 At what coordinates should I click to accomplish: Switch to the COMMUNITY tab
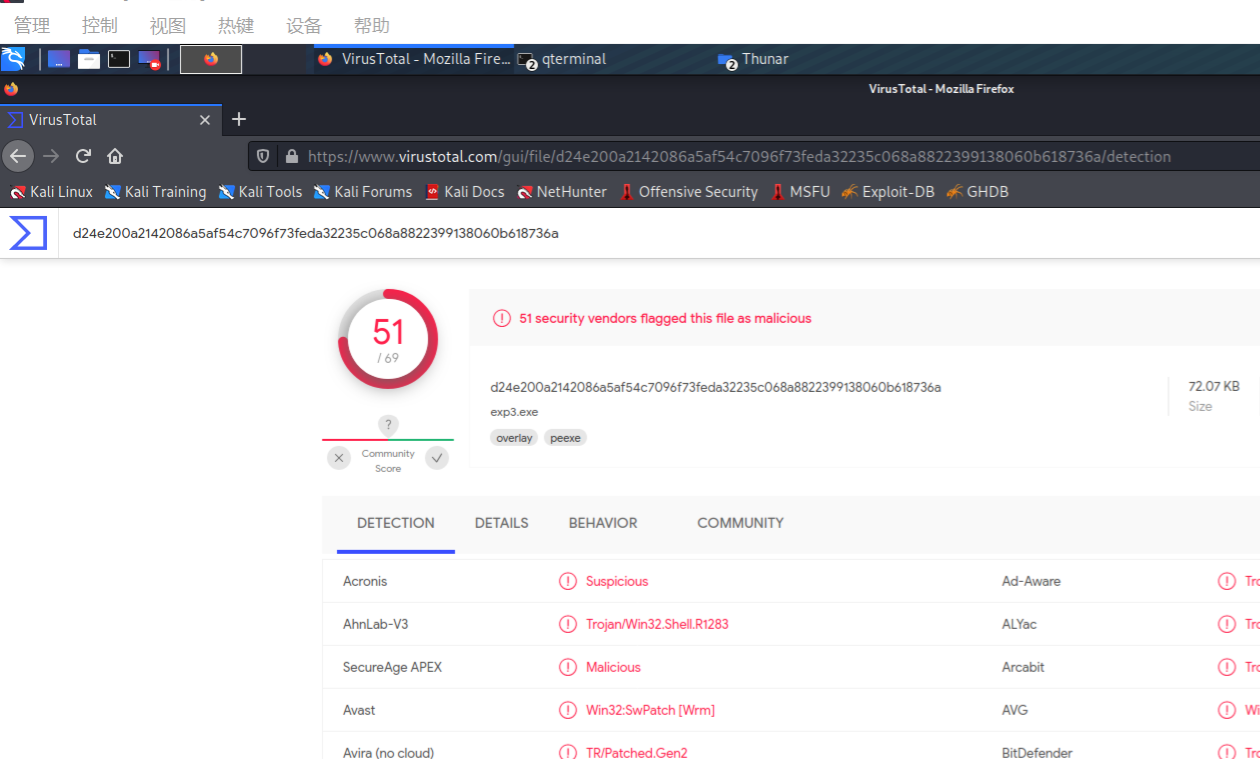pos(740,523)
